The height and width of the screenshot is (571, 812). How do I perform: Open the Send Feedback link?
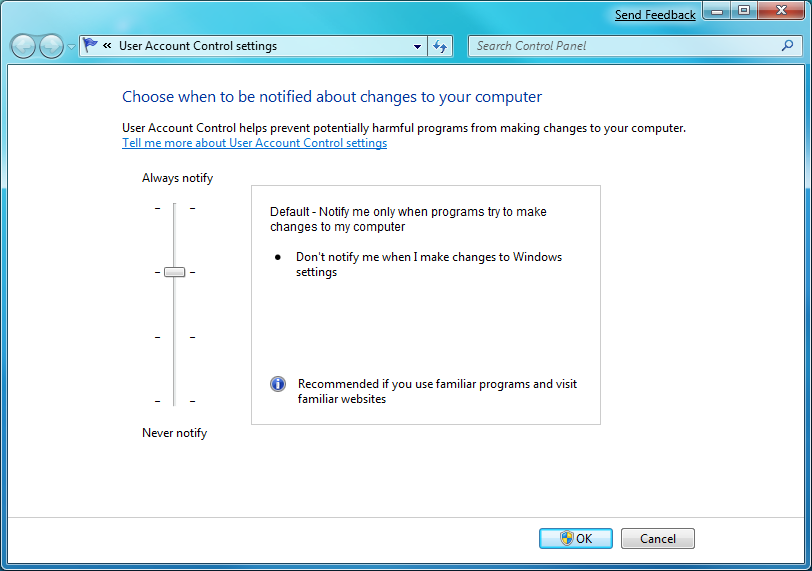(x=655, y=15)
